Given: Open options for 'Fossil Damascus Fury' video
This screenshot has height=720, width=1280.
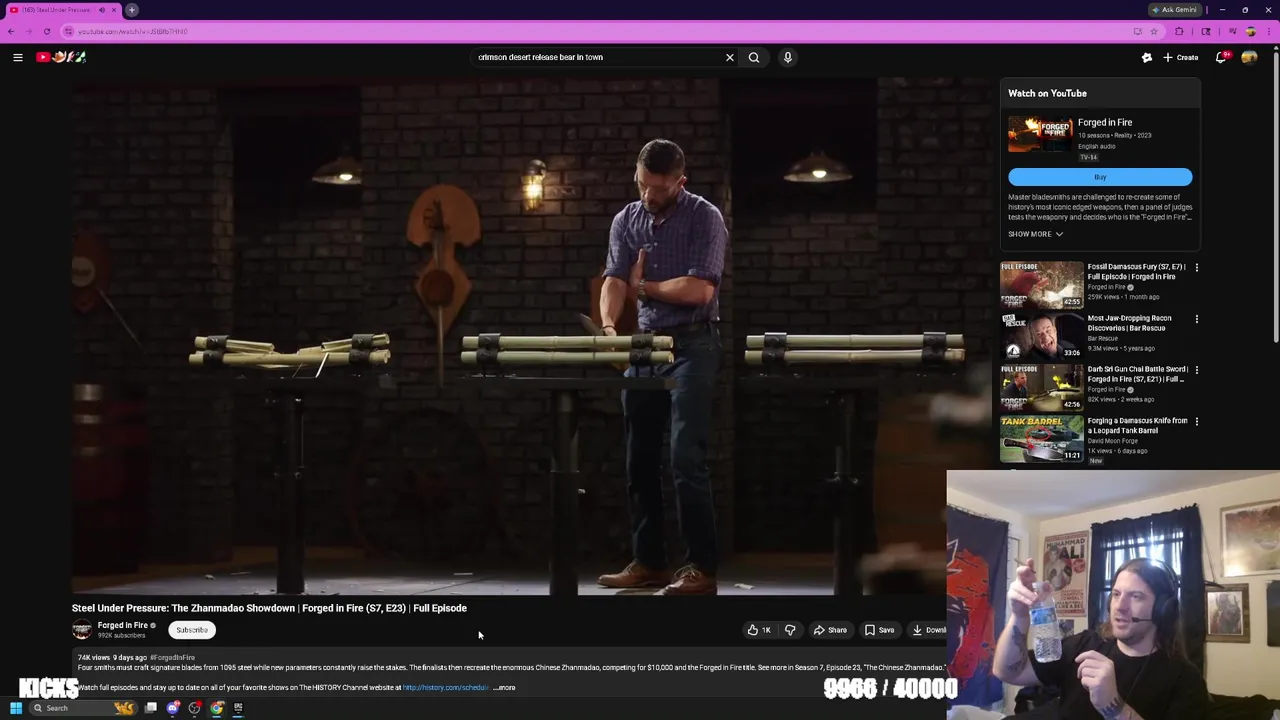Looking at the screenshot, I should [1196, 268].
